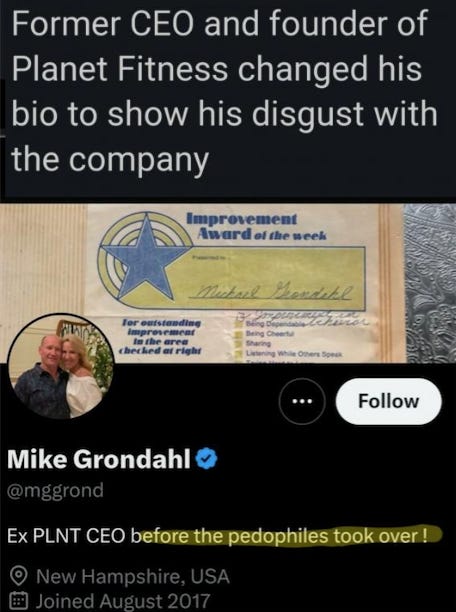Click the Being Cheerful checkbox on certificate
The image size is (456, 612).
click(x=239, y=334)
